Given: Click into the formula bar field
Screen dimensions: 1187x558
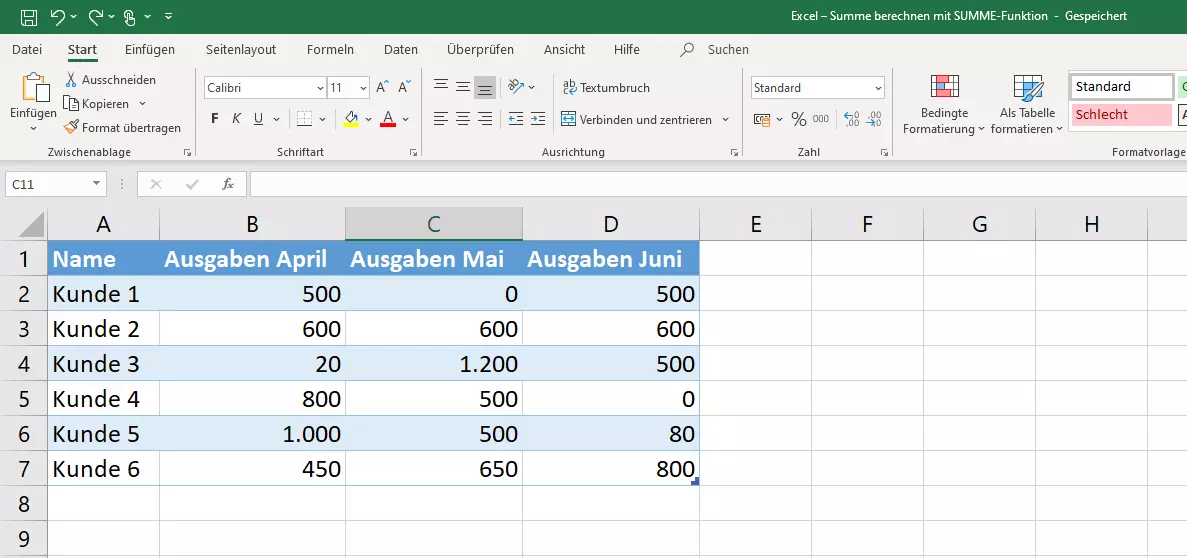Looking at the screenshot, I should click(x=718, y=184).
